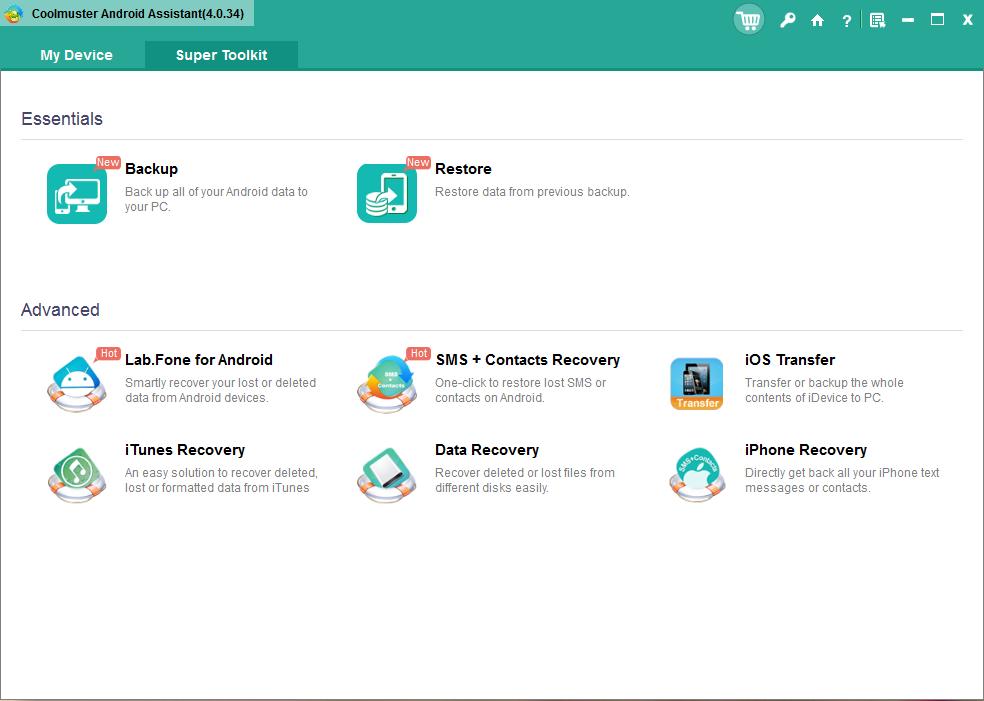Image resolution: width=984 pixels, height=701 pixels.
Task: Switch to the My Device tab
Action: coord(76,55)
